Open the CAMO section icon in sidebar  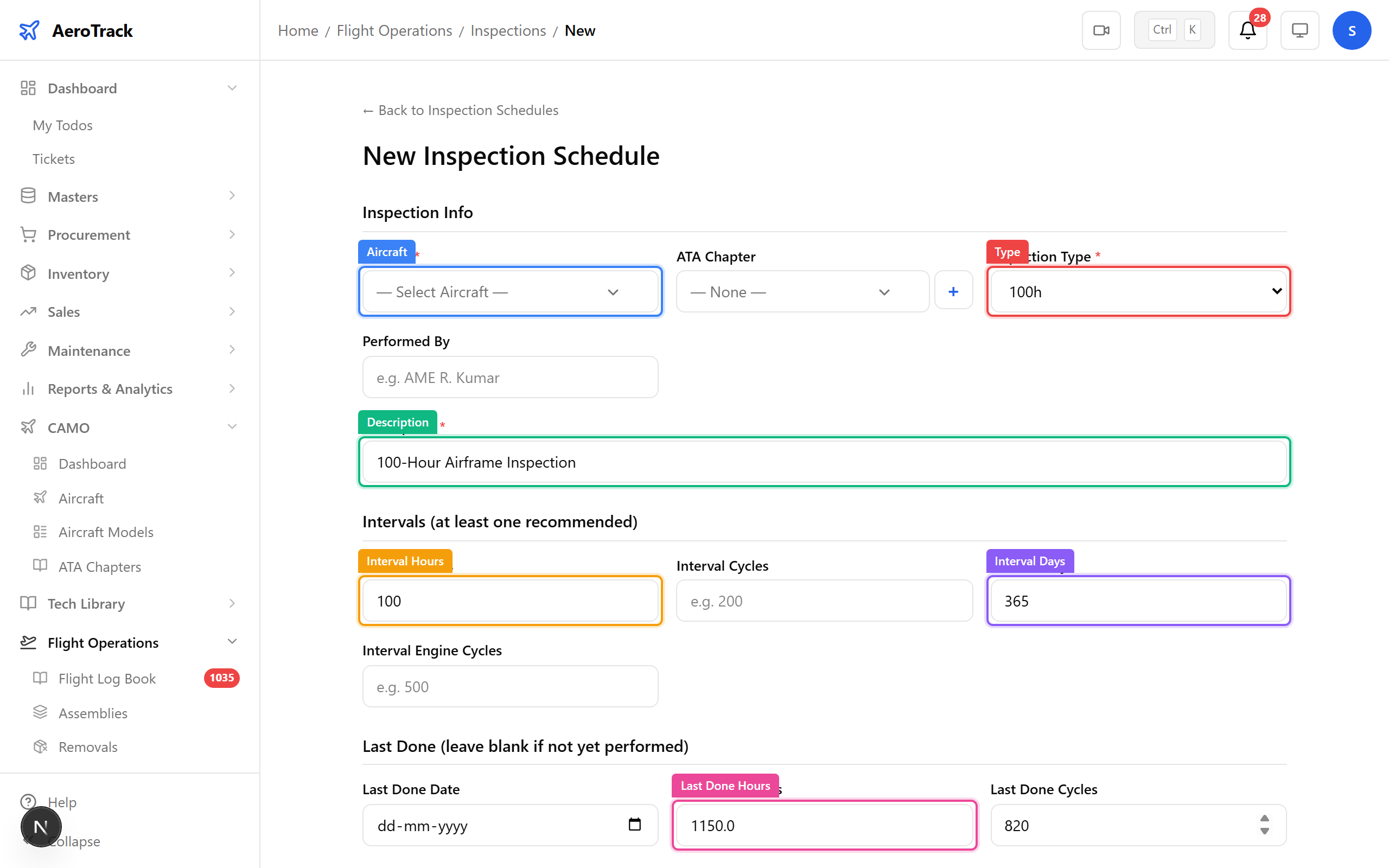pyautogui.click(x=28, y=427)
